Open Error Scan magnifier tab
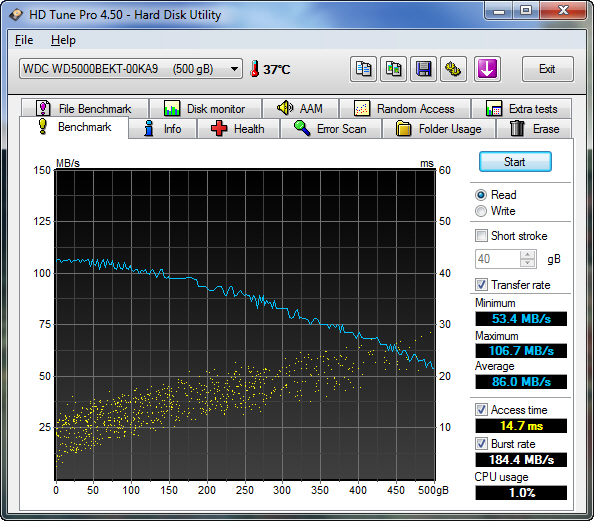The width and height of the screenshot is (594, 521). [x=331, y=129]
